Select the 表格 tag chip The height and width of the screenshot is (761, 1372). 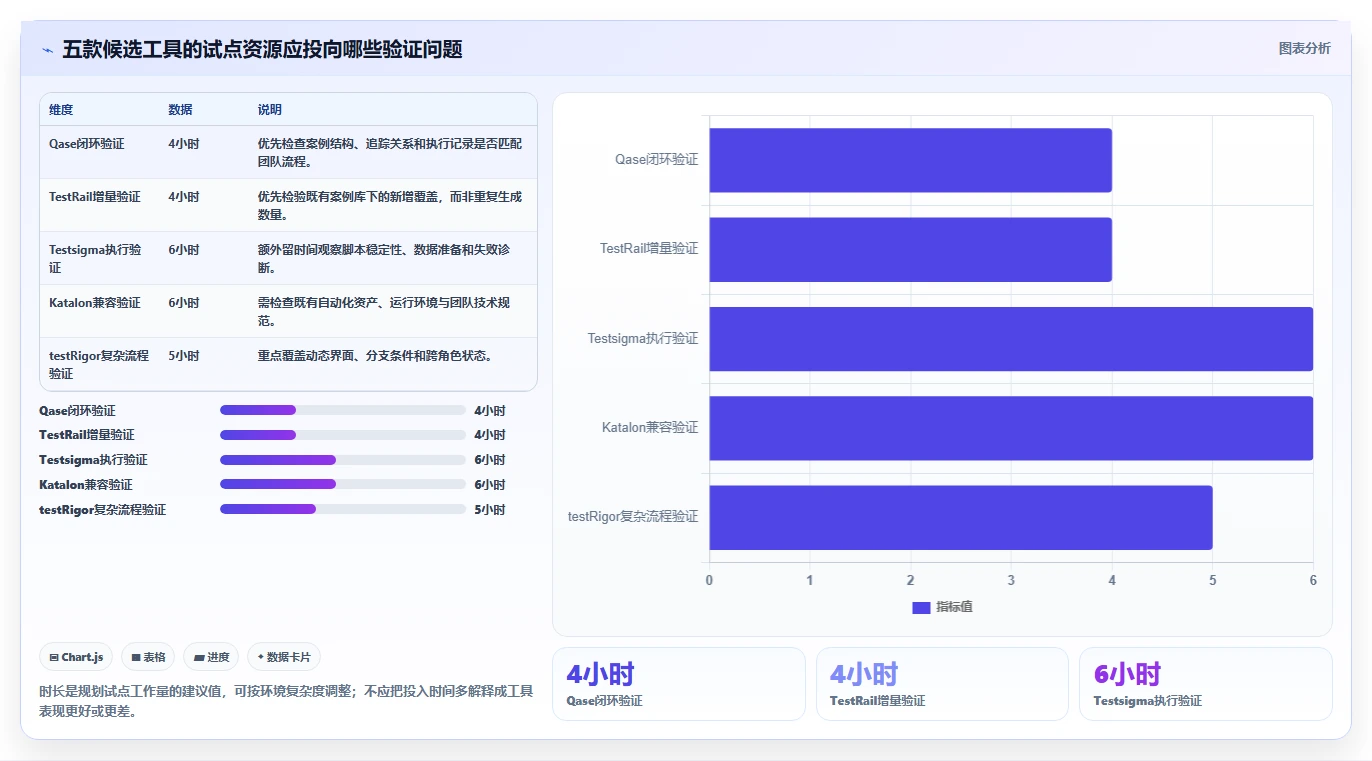(x=148, y=657)
